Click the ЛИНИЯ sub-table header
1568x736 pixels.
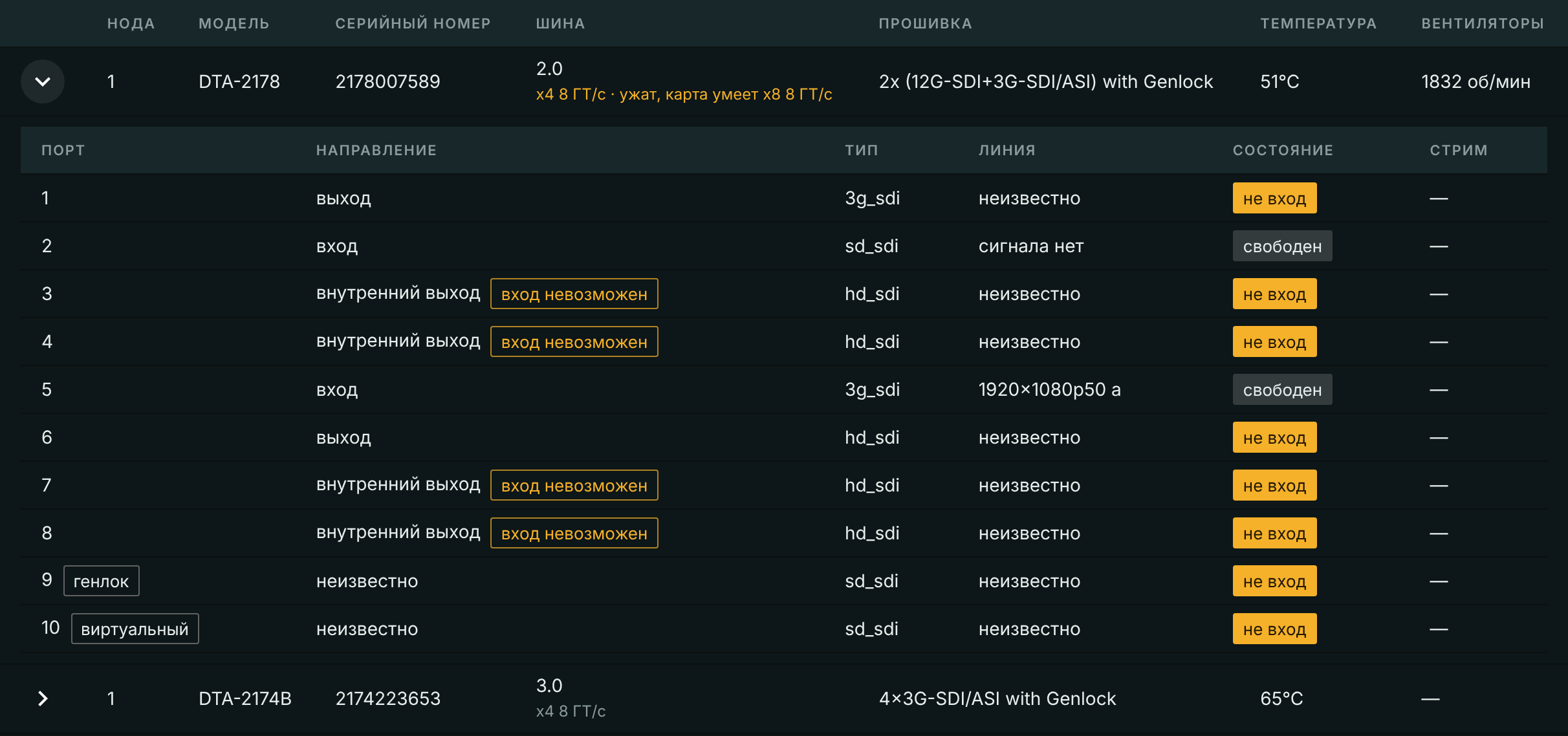(1007, 150)
